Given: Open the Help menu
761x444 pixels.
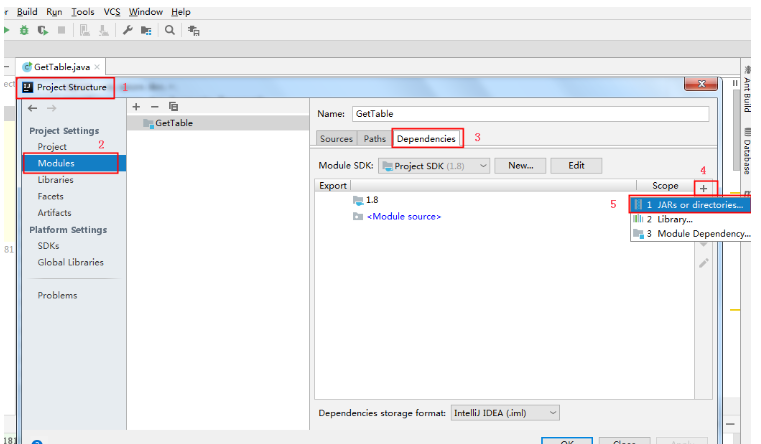Looking at the screenshot, I should pyautogui.click(x=181, y=12).
